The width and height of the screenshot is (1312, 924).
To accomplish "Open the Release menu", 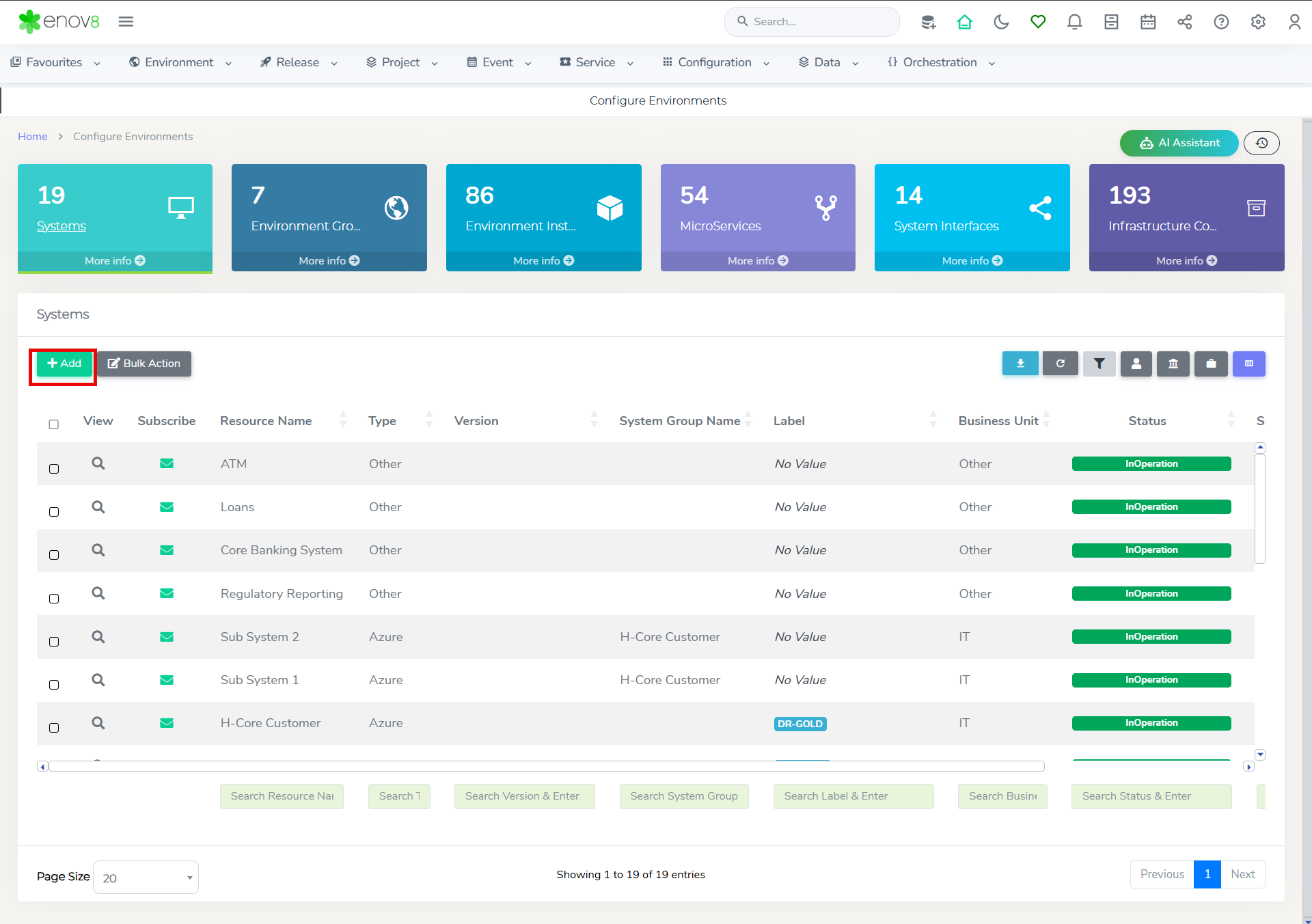I will [298, 62].
